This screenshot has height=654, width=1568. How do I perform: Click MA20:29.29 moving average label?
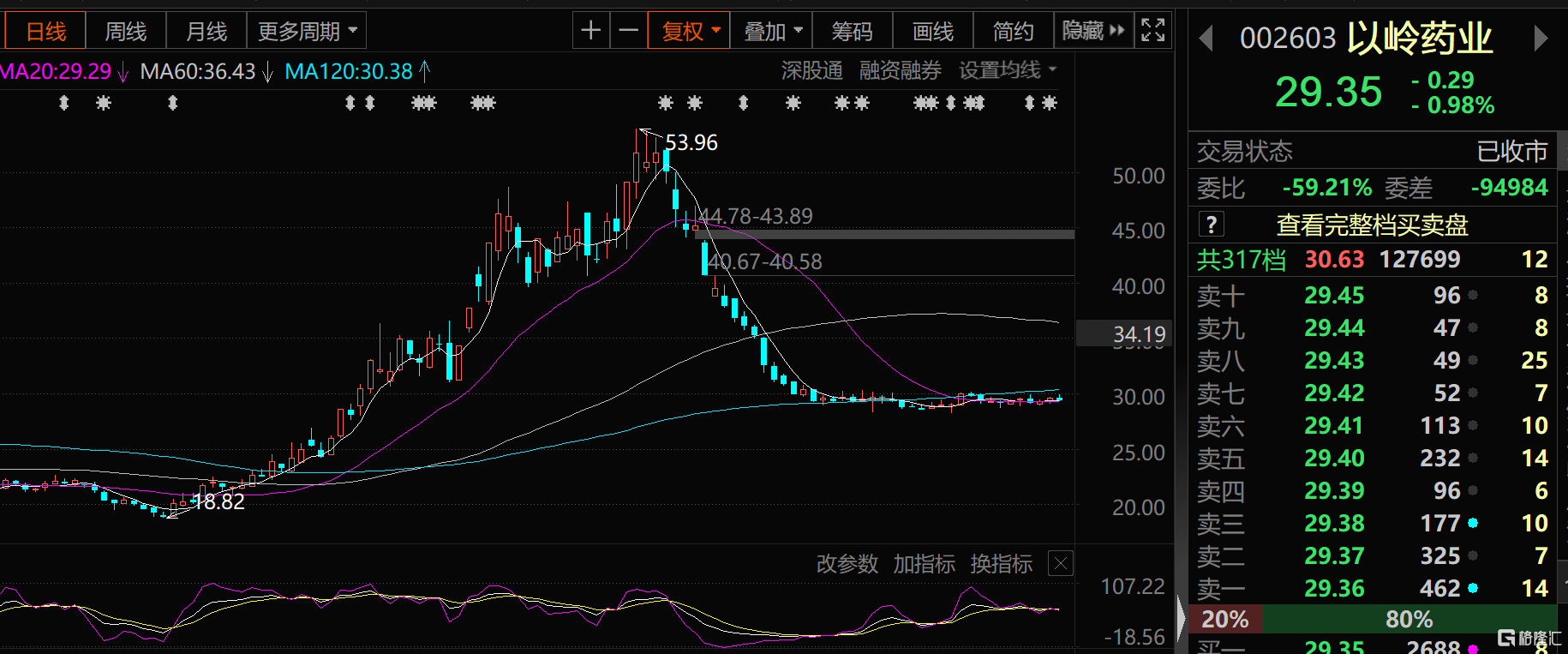tap(57, 71)
